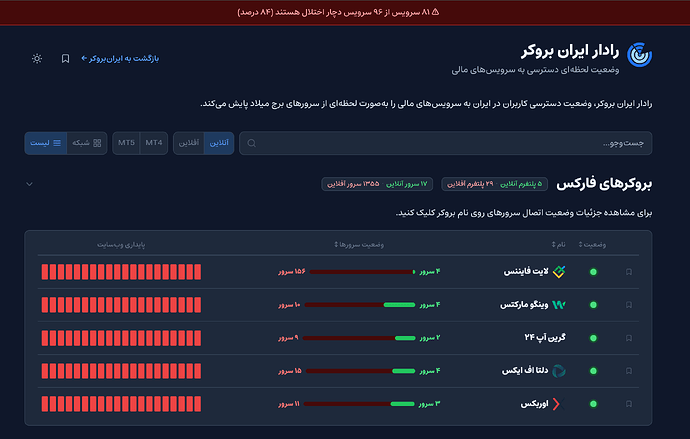Click the ۲۹ پلتفرم آفلاین badge
This screenshot has height=439, width=690.
point(470,184)
